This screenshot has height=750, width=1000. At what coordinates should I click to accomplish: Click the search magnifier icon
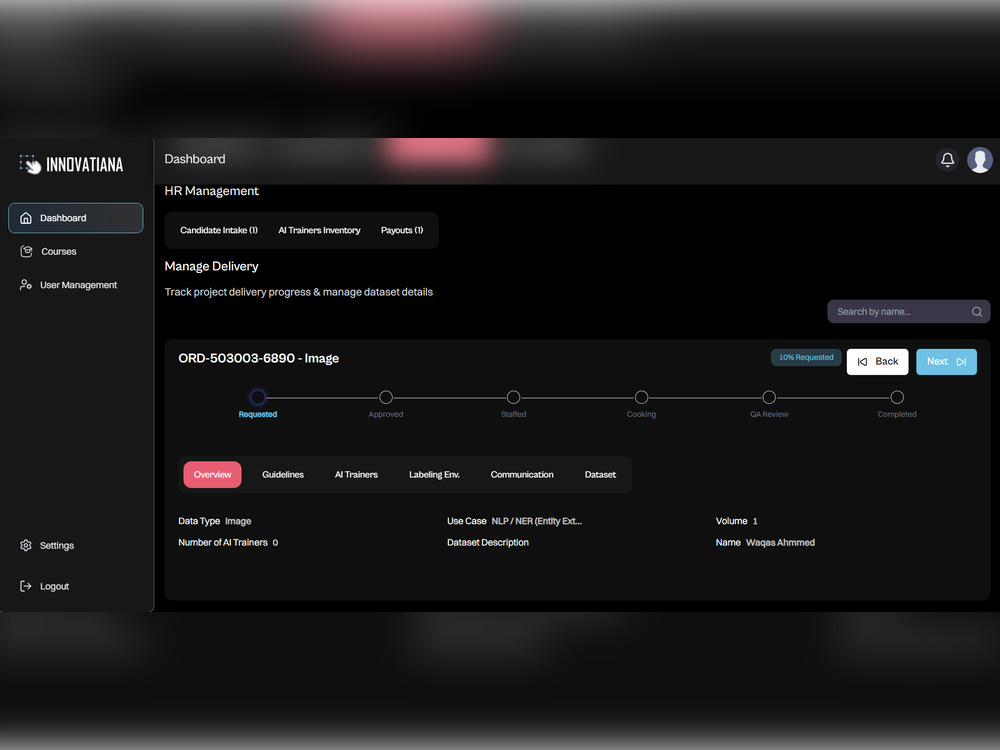coord(976,312)
